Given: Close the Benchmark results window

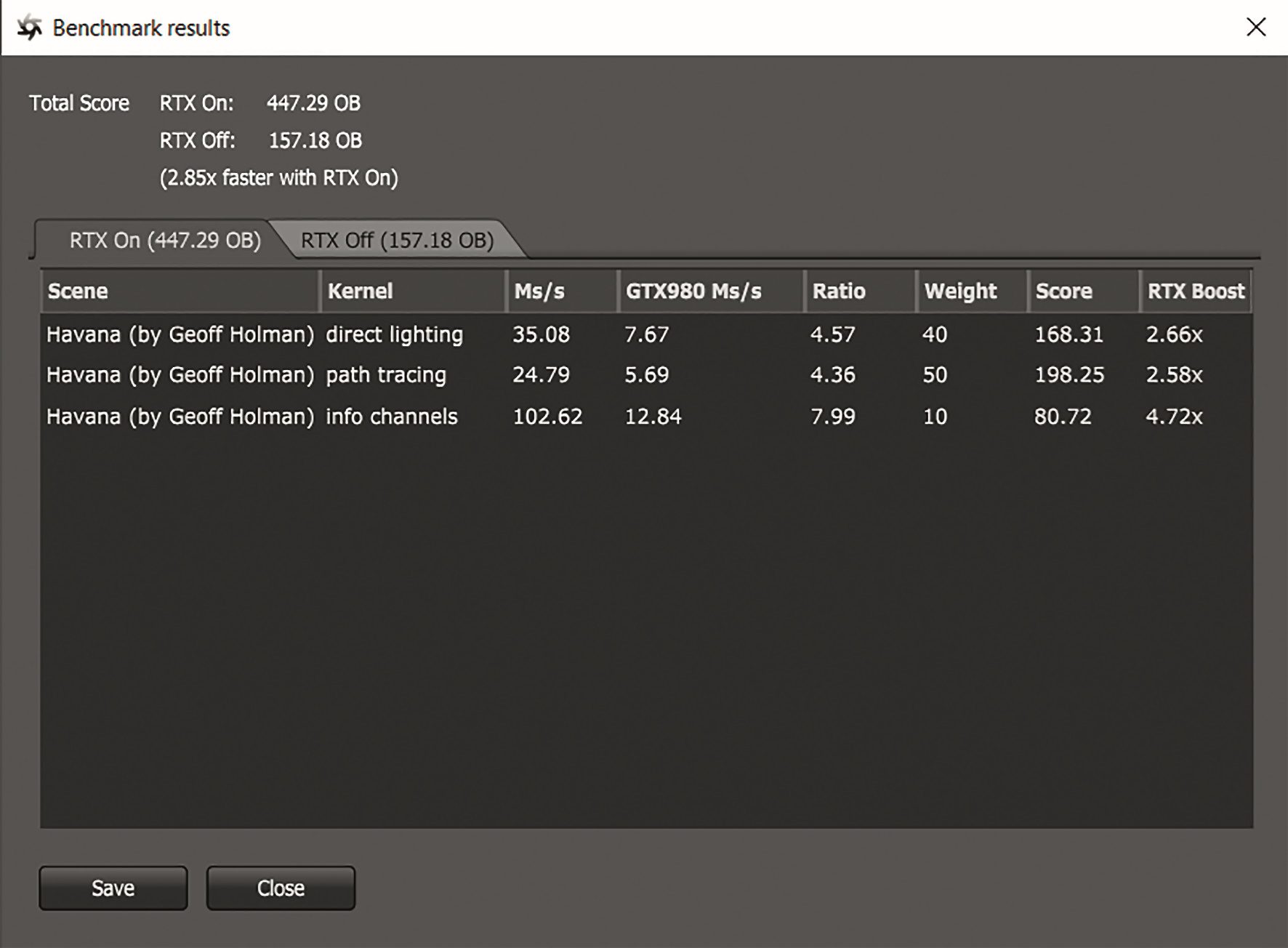Looking at the screenshot, I should click(1255, 28).
